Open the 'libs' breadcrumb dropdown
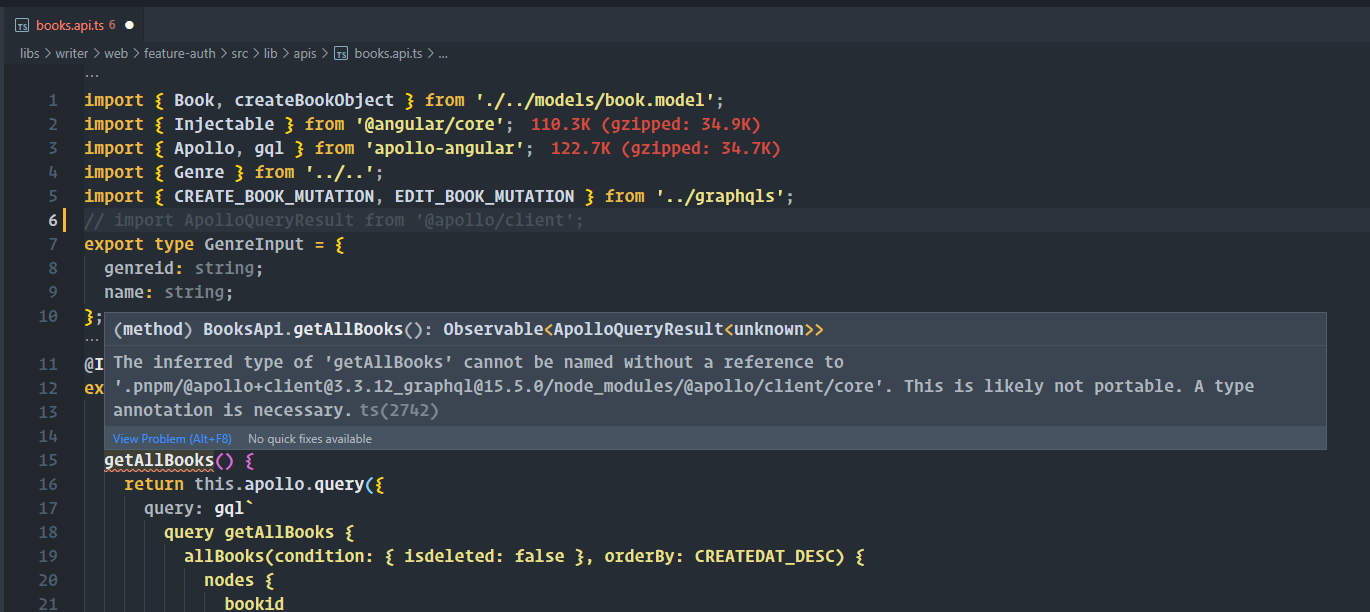The image size is (1370, 612). tap(30, 53)
